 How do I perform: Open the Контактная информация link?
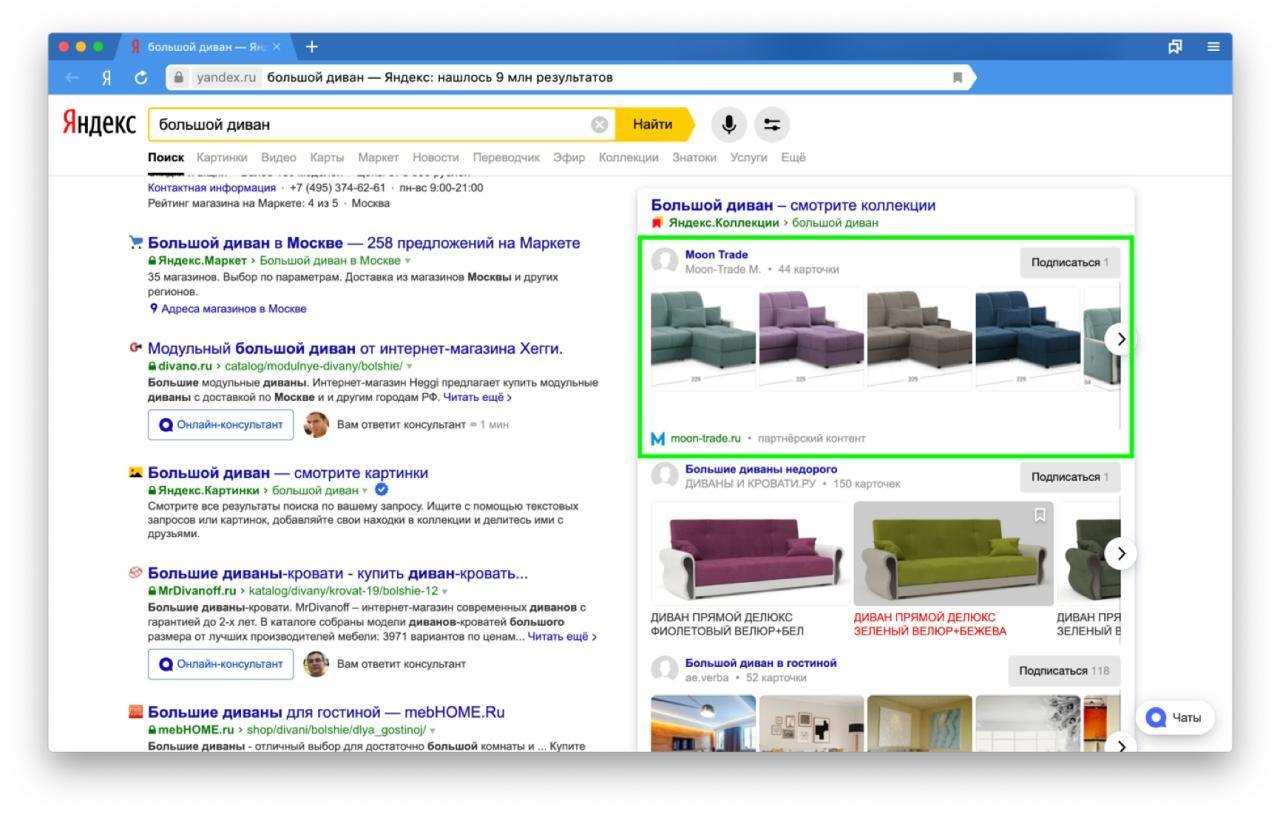point(212,187)
